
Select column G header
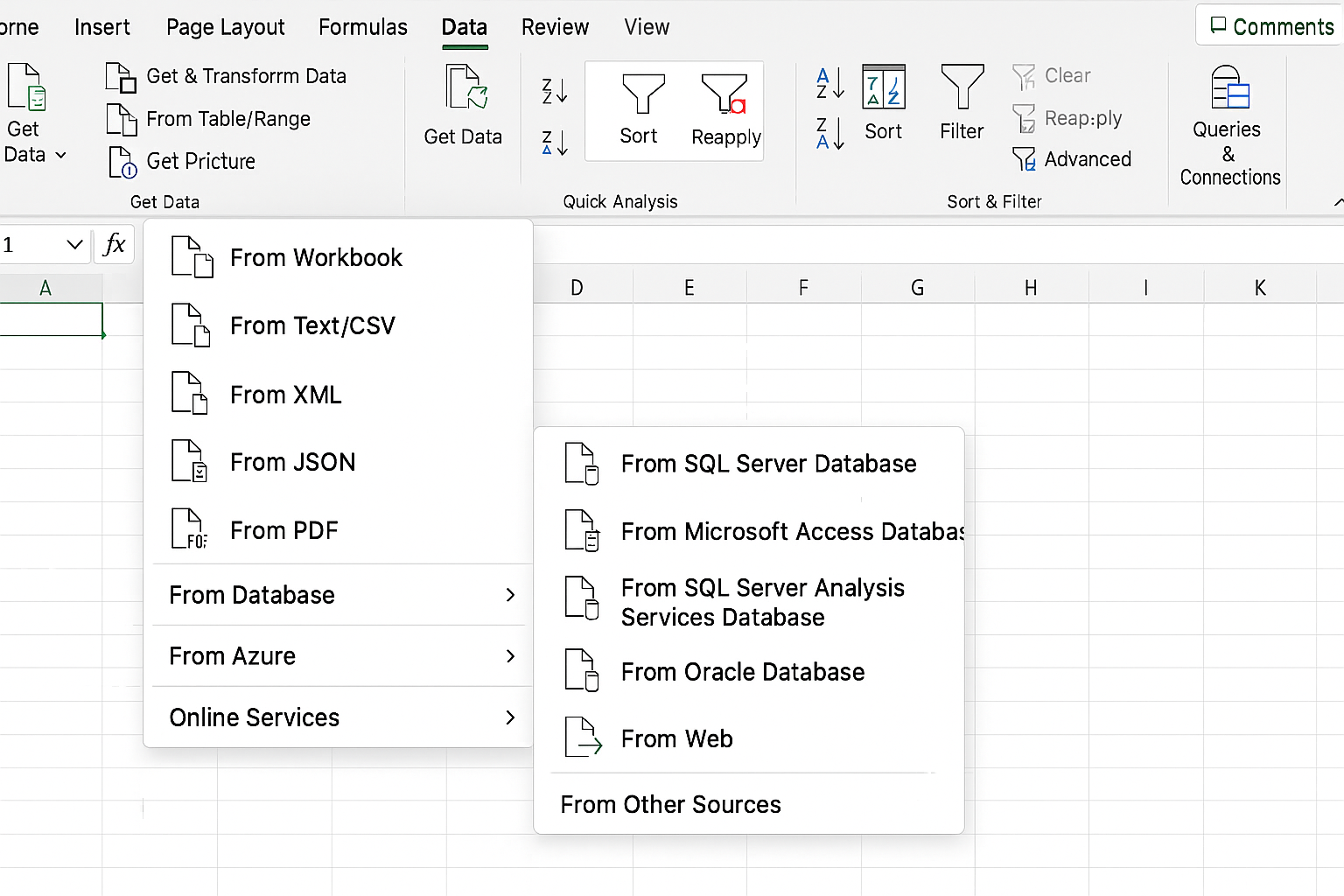click(x=917, y=288)
